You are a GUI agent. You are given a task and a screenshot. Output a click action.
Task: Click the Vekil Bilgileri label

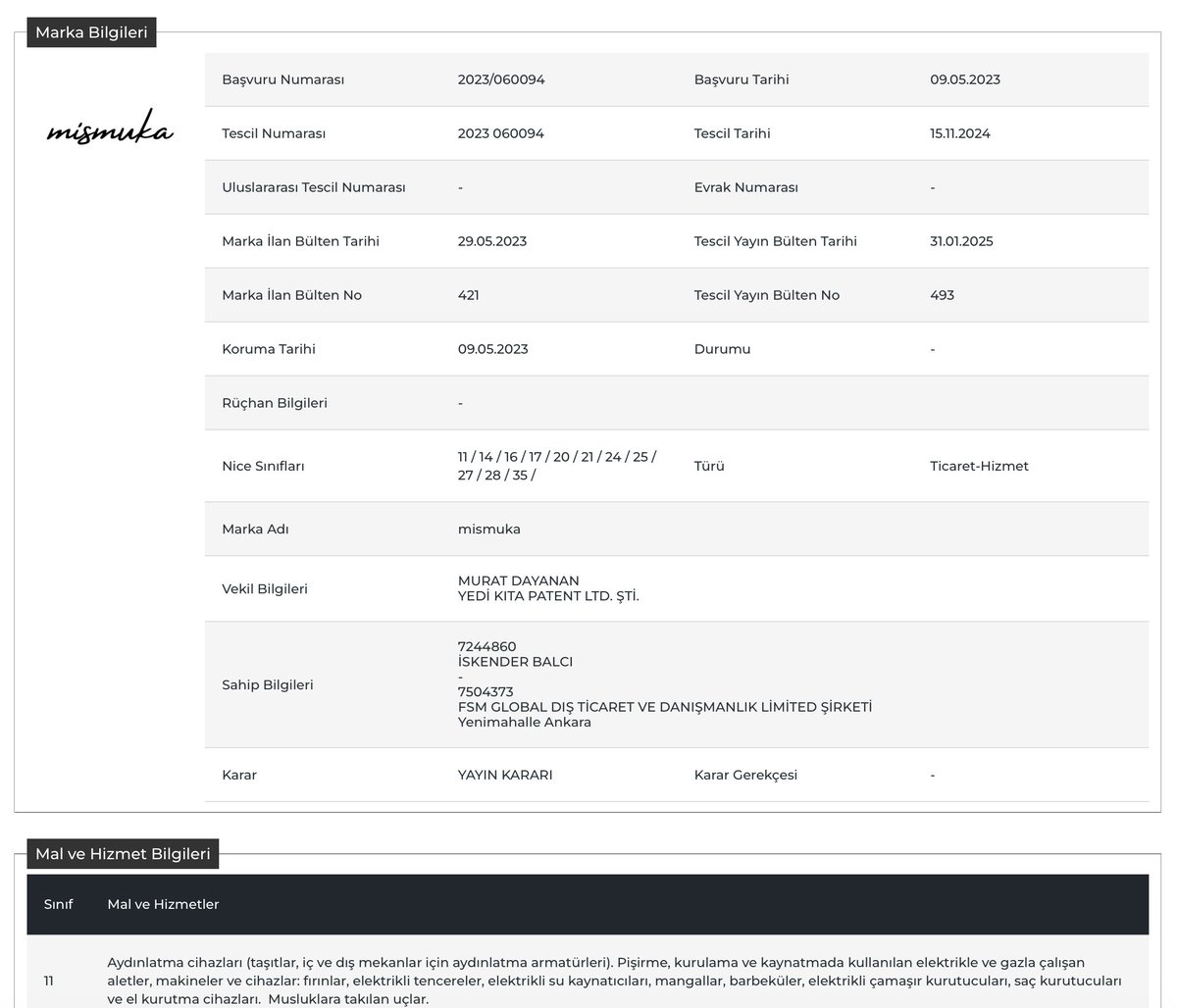pos(265,589)
